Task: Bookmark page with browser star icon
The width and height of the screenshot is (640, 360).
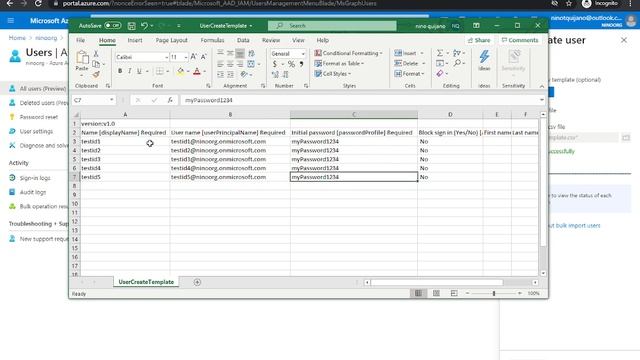Action: pos(569,3)
